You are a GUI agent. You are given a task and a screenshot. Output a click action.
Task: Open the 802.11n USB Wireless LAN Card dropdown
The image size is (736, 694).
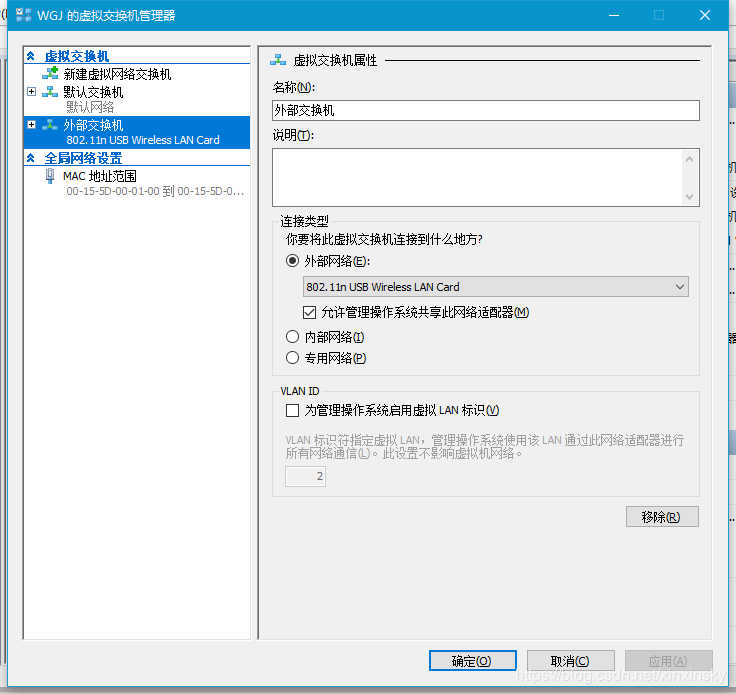[495, 287]
